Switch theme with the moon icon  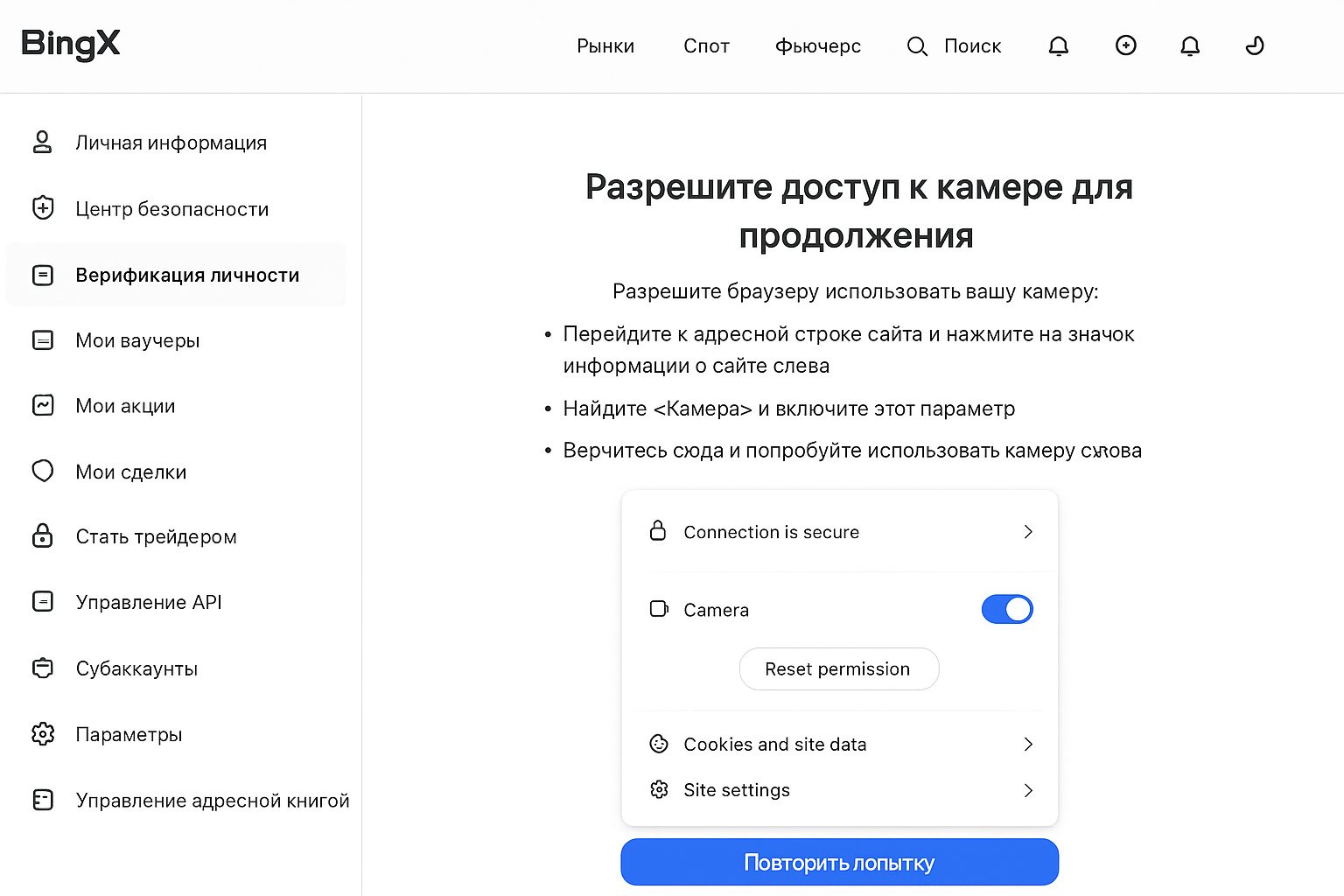point(1255,45)
